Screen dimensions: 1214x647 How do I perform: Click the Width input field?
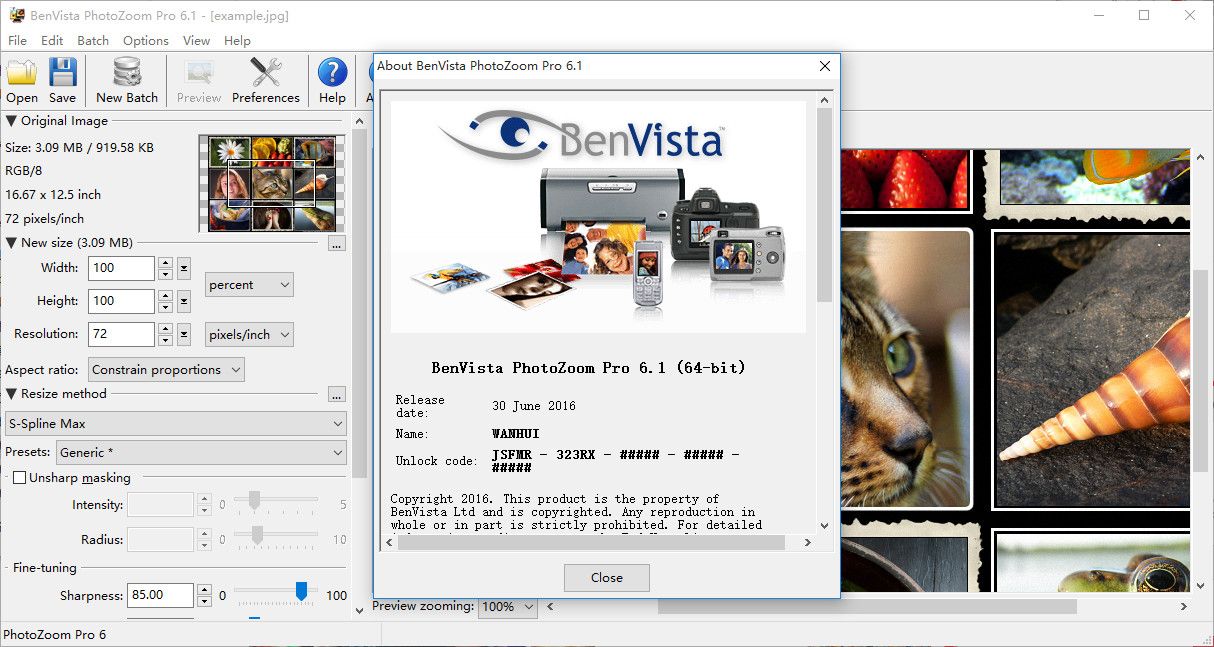(121, 268)
